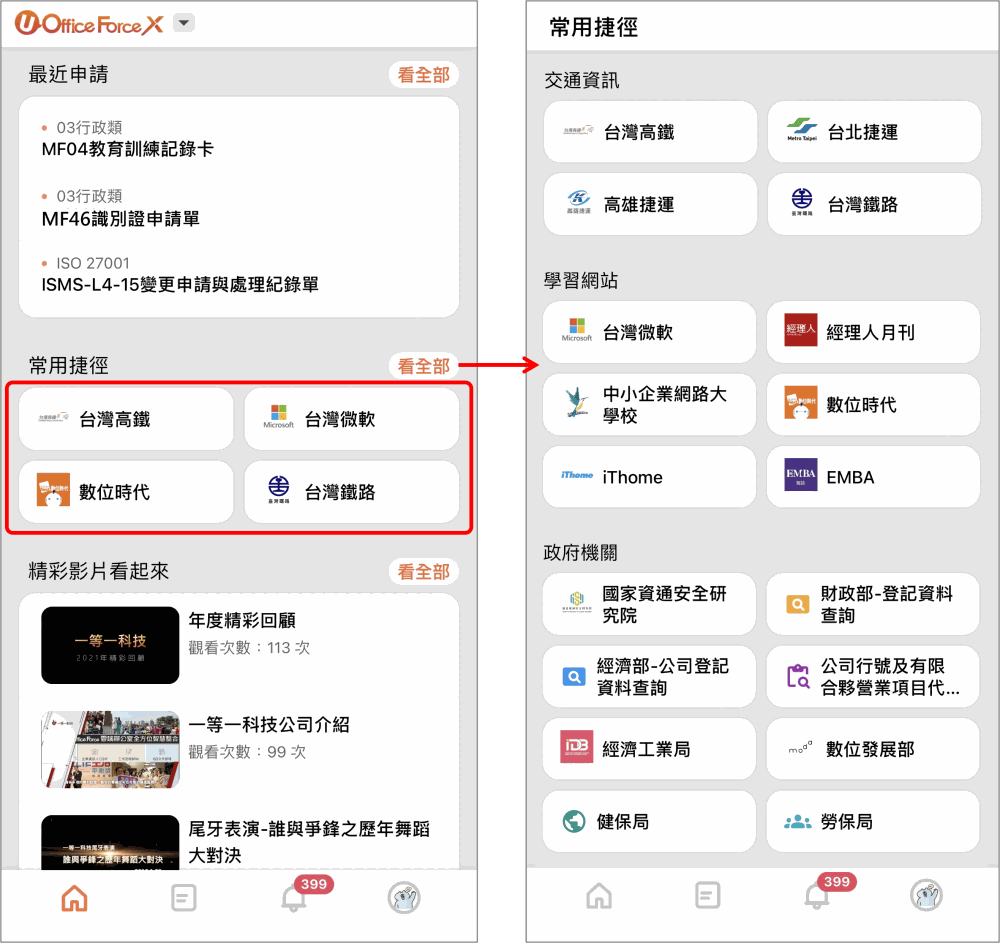This screenshot has height=943, width=1000.
Task: Click 看全部 beside 精彩影片看起來
Action: coord(423,572)
